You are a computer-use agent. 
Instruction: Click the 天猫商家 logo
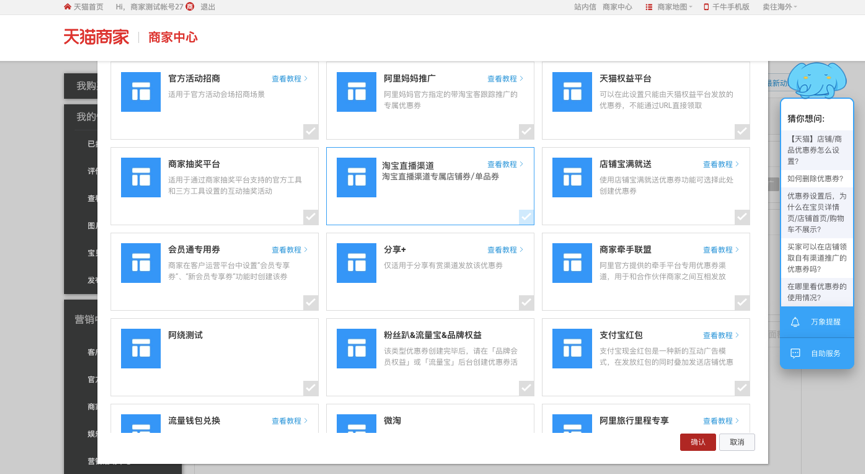96,37
